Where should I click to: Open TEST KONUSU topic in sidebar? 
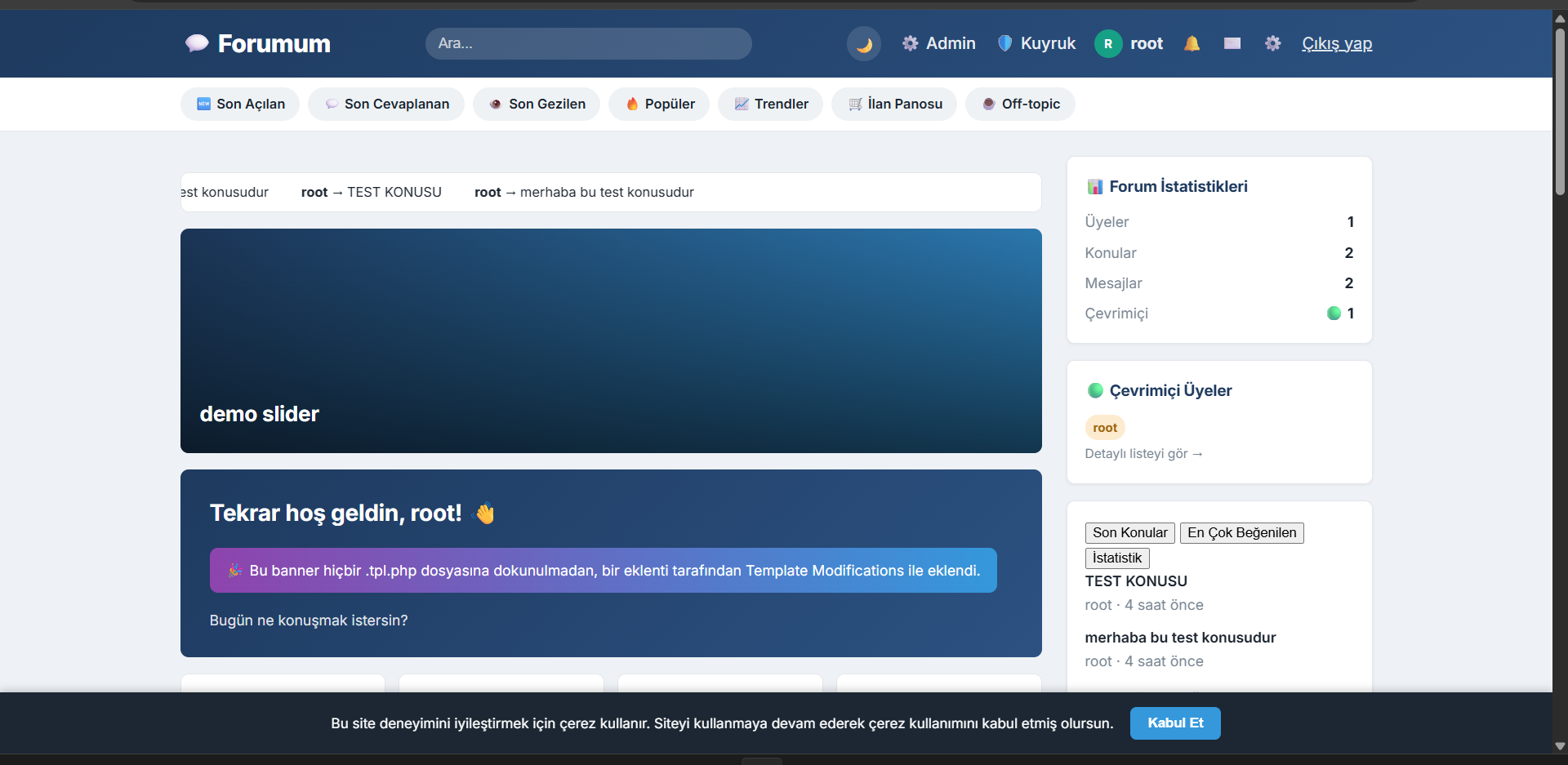click(x=1136, y=581)
